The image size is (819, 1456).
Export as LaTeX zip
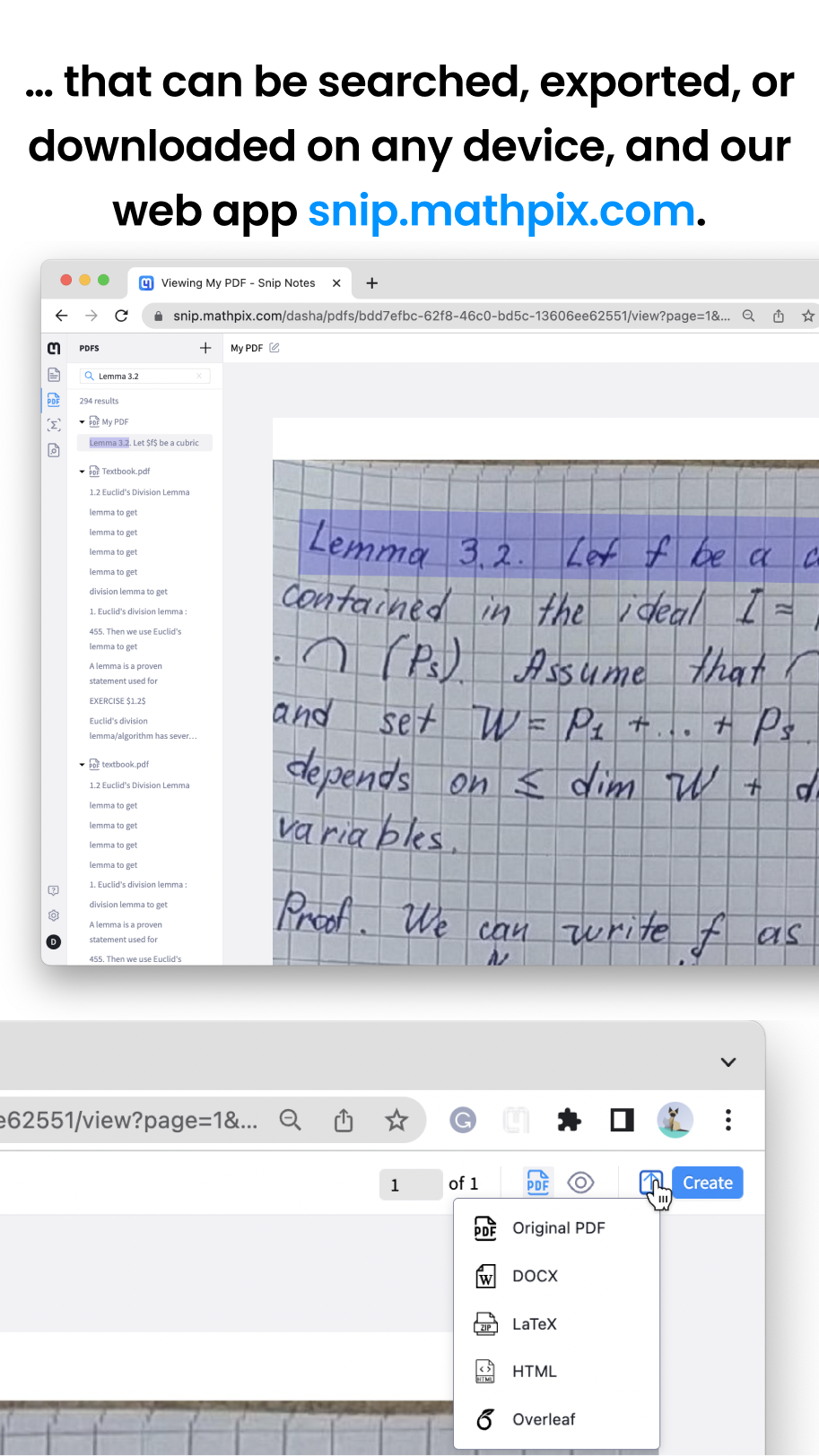(556, 1323)
